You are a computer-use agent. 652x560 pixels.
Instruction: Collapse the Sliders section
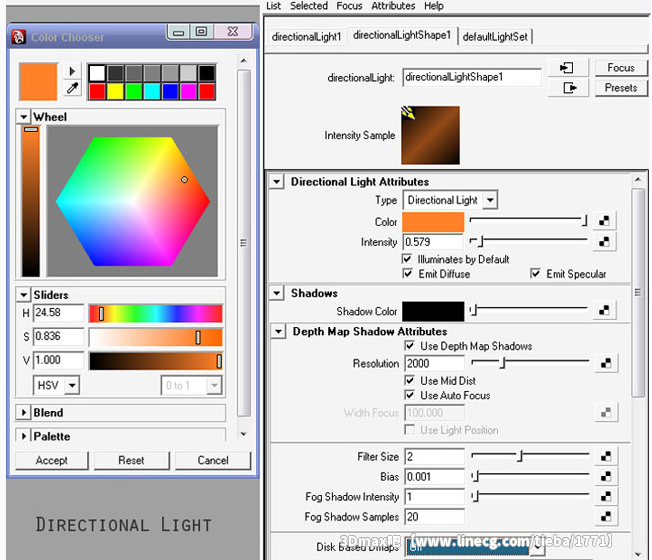(24, 295)
